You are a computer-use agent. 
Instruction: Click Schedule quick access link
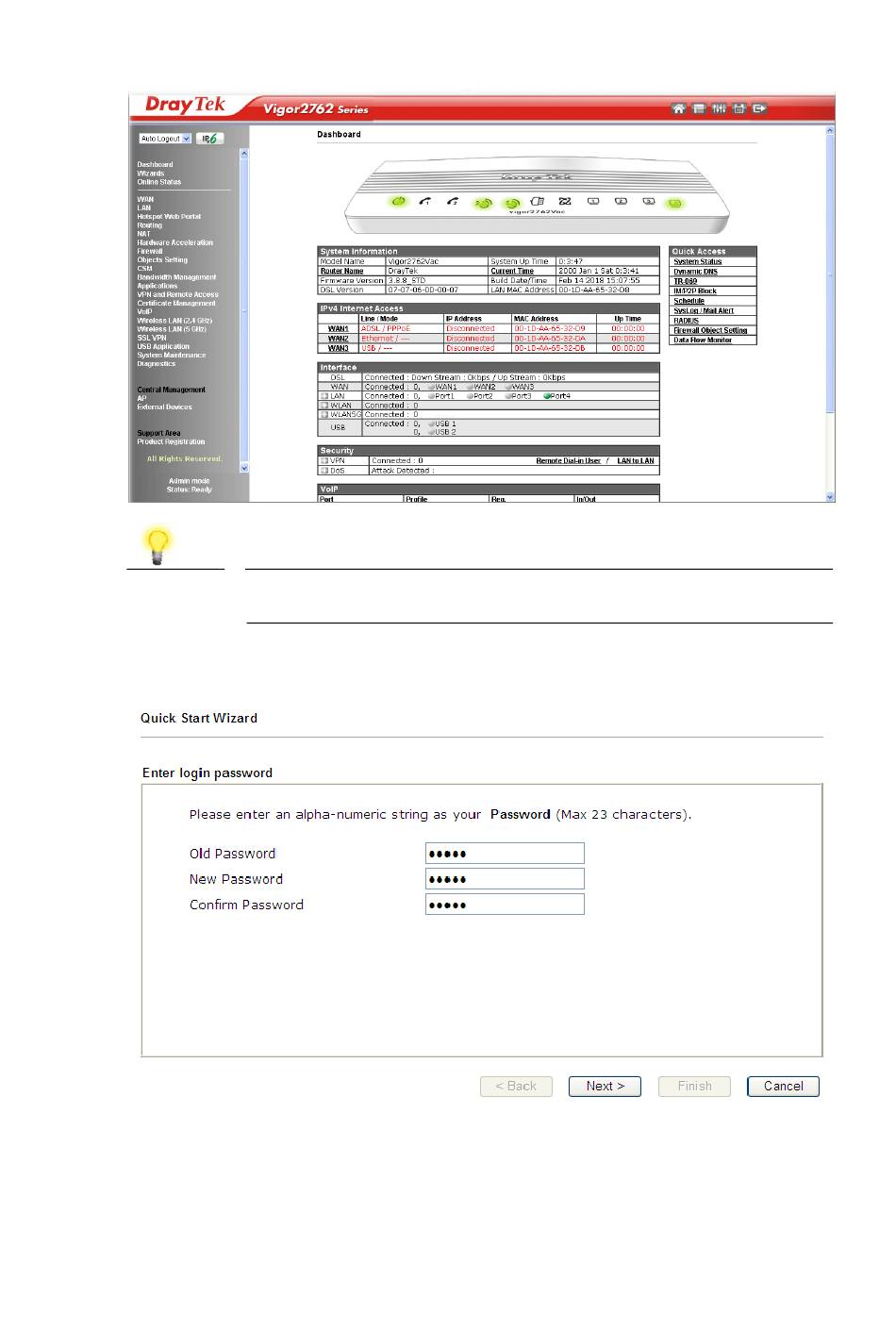[689, 301]
